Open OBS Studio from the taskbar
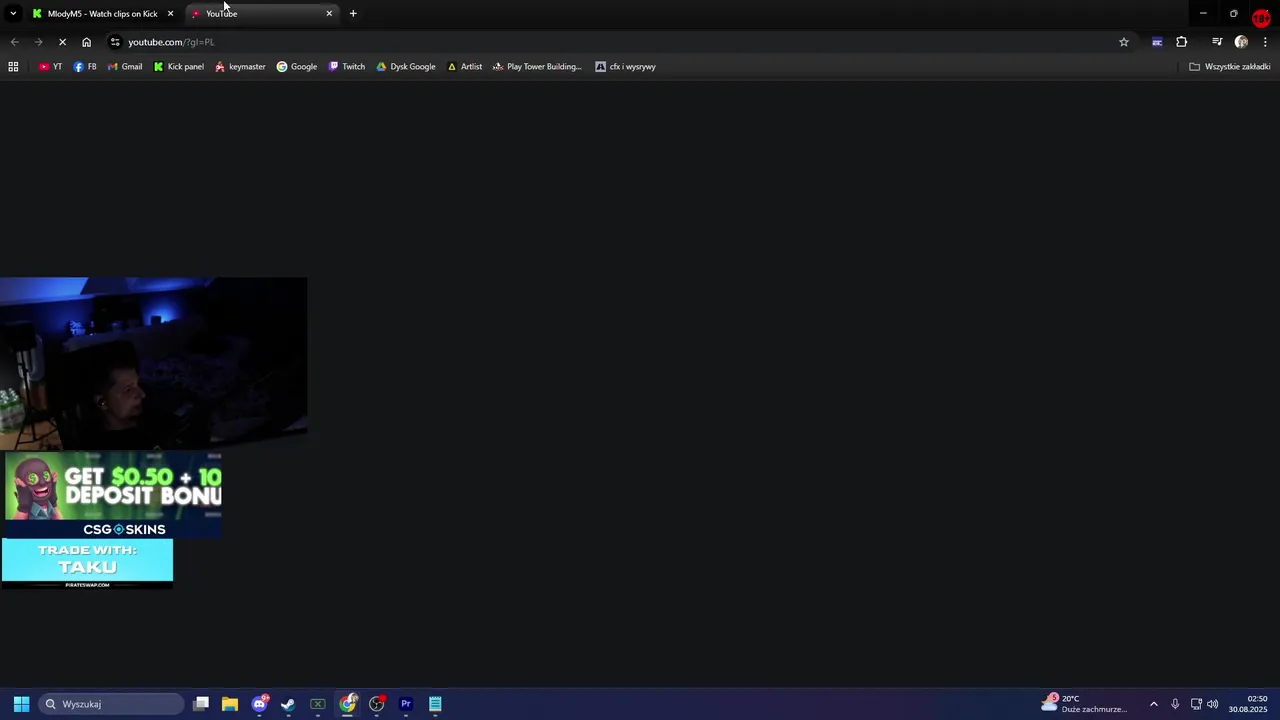 tap(377, 704)
